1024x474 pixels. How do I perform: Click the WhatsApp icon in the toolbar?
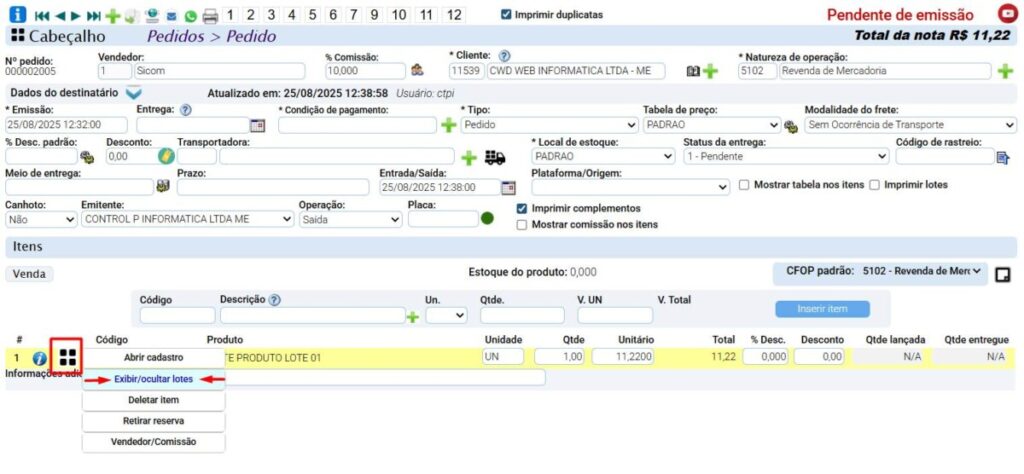190,16
